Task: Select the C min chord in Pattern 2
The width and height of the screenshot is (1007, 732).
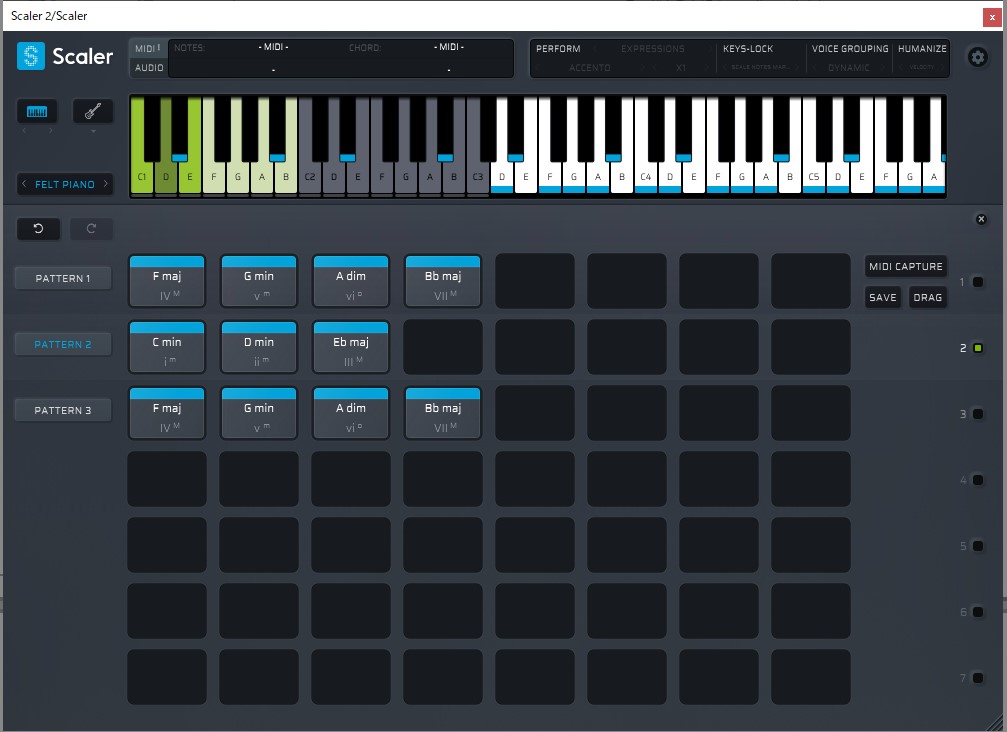Action: point(167,347)
